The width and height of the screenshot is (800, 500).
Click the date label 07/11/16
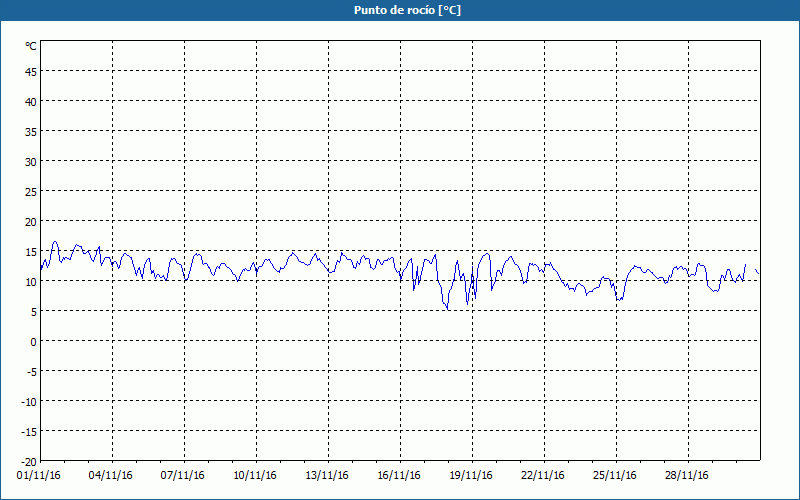(x=183, y=476)
